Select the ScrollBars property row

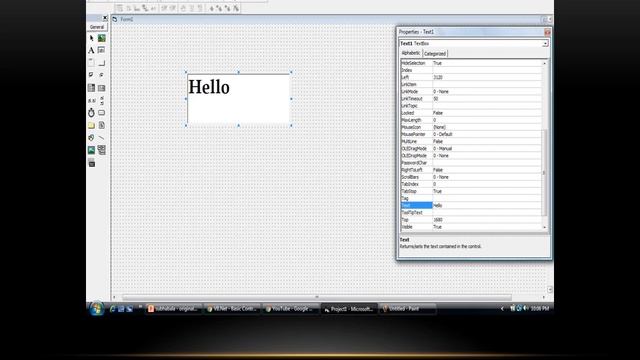pos(471,177)
